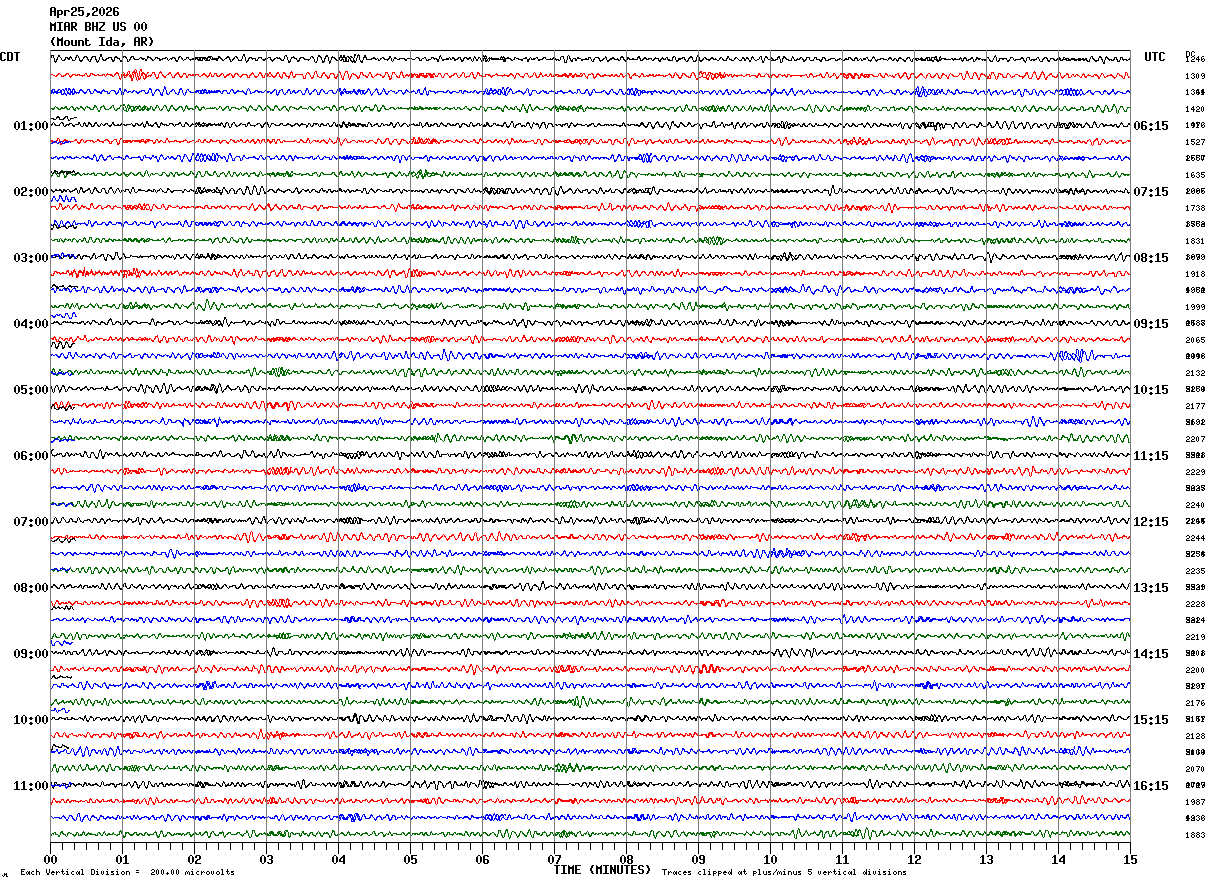Click the '14:15' UTC time label
This screenshot has width=1210, height=886.
[x=1150, y=654]
